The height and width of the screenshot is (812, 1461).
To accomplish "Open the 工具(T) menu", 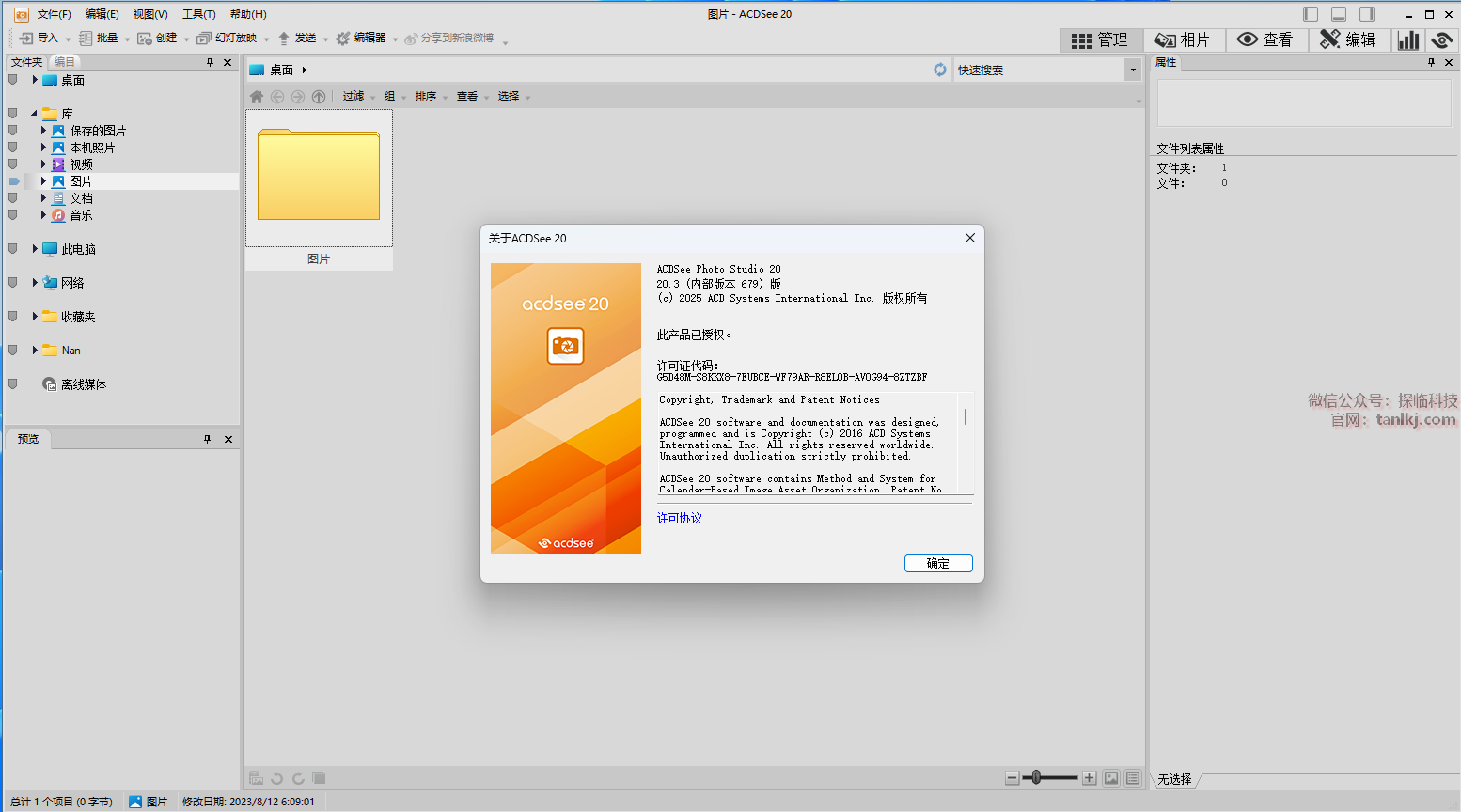I will coord(199,14).
